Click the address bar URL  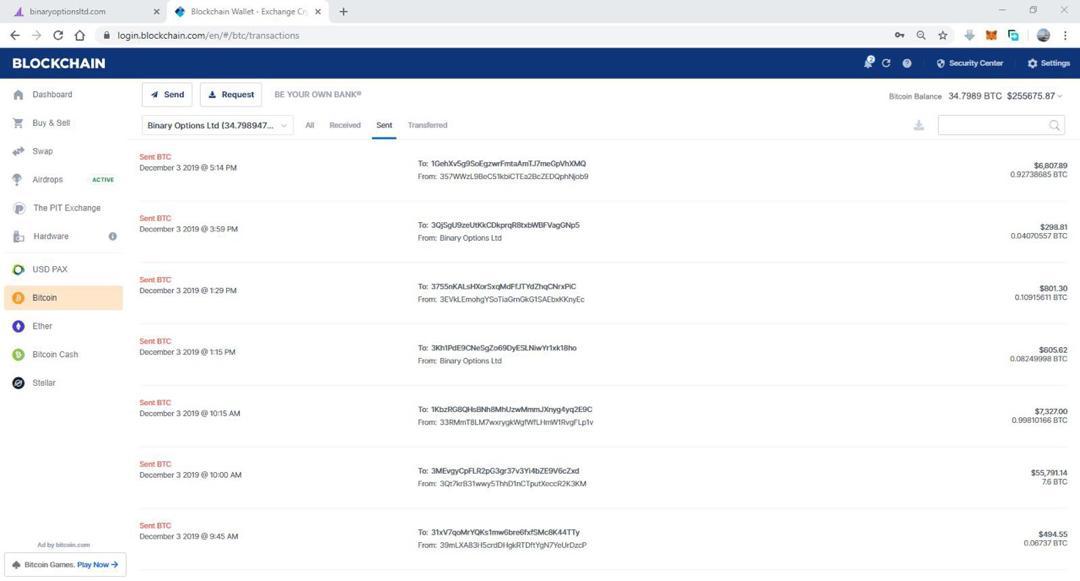[x=208, y=35]
